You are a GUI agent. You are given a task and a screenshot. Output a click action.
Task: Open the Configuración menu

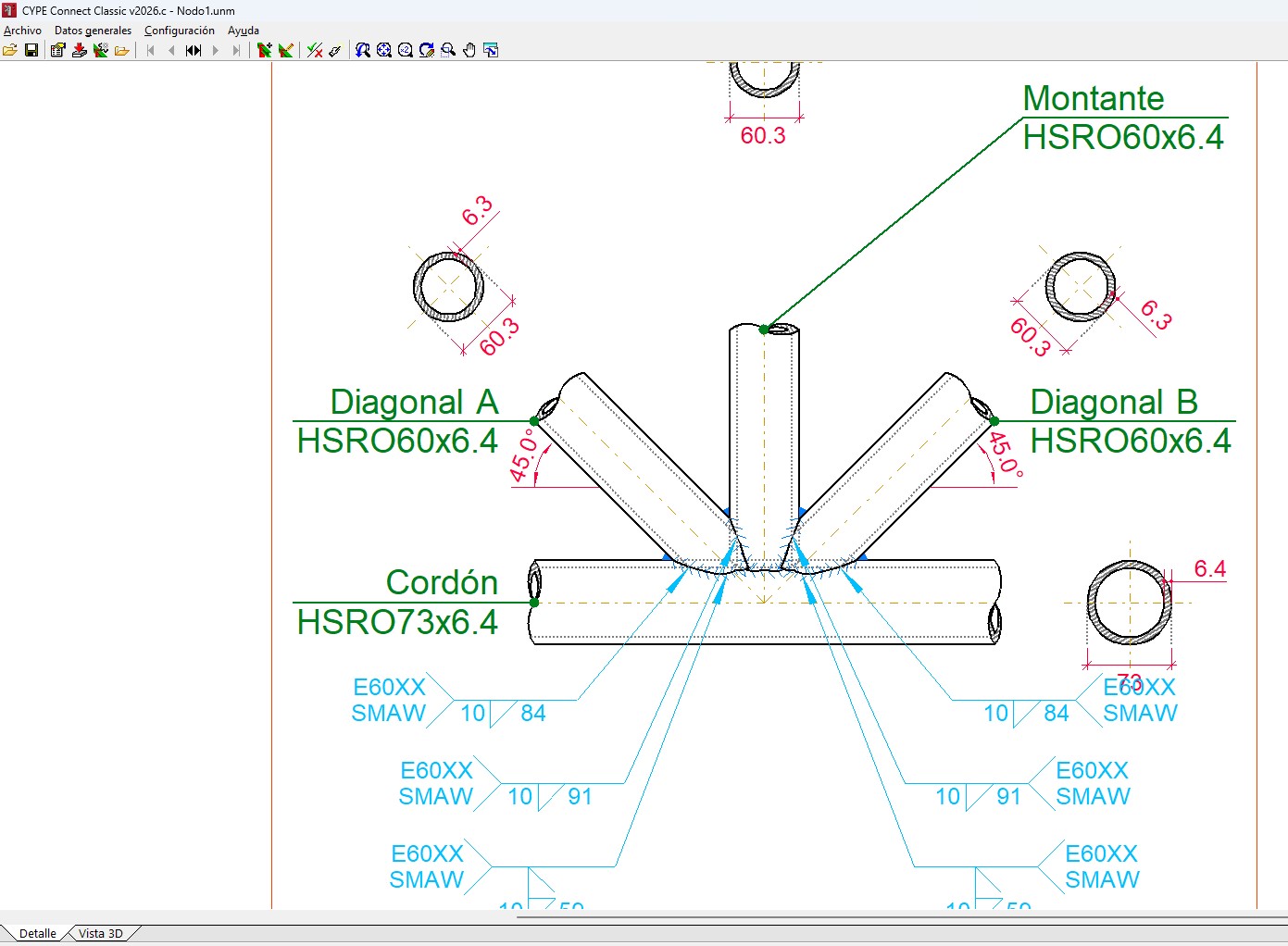click(x=180, y=31)
